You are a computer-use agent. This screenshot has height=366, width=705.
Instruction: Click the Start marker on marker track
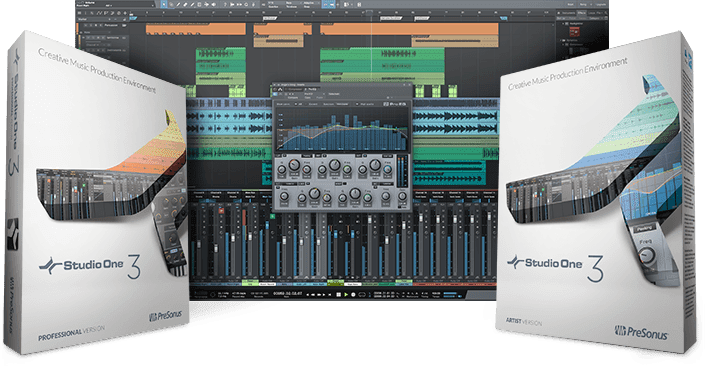(134, 18)
